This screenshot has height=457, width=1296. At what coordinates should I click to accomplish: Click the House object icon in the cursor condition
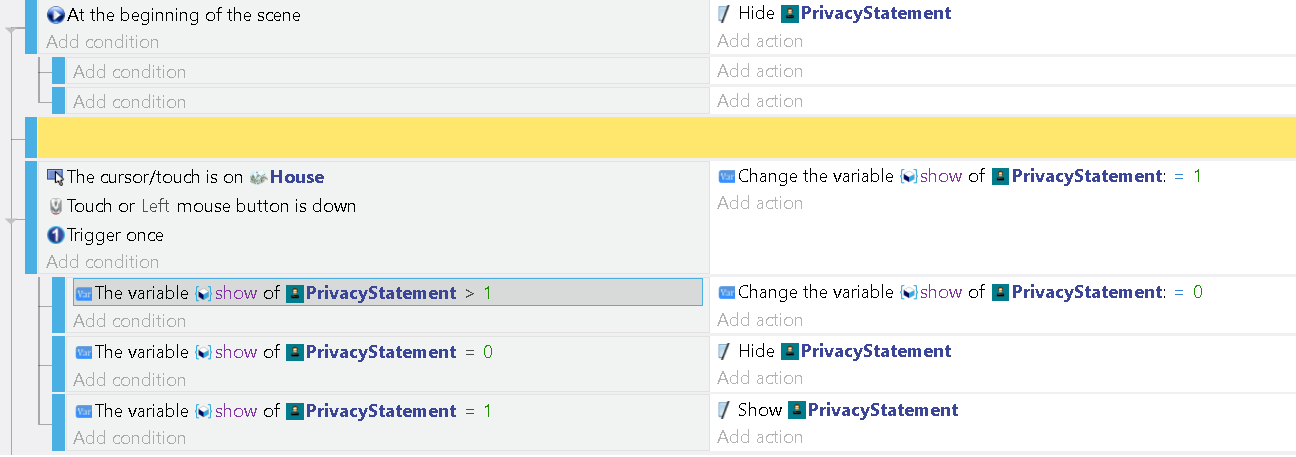[258, 177]
